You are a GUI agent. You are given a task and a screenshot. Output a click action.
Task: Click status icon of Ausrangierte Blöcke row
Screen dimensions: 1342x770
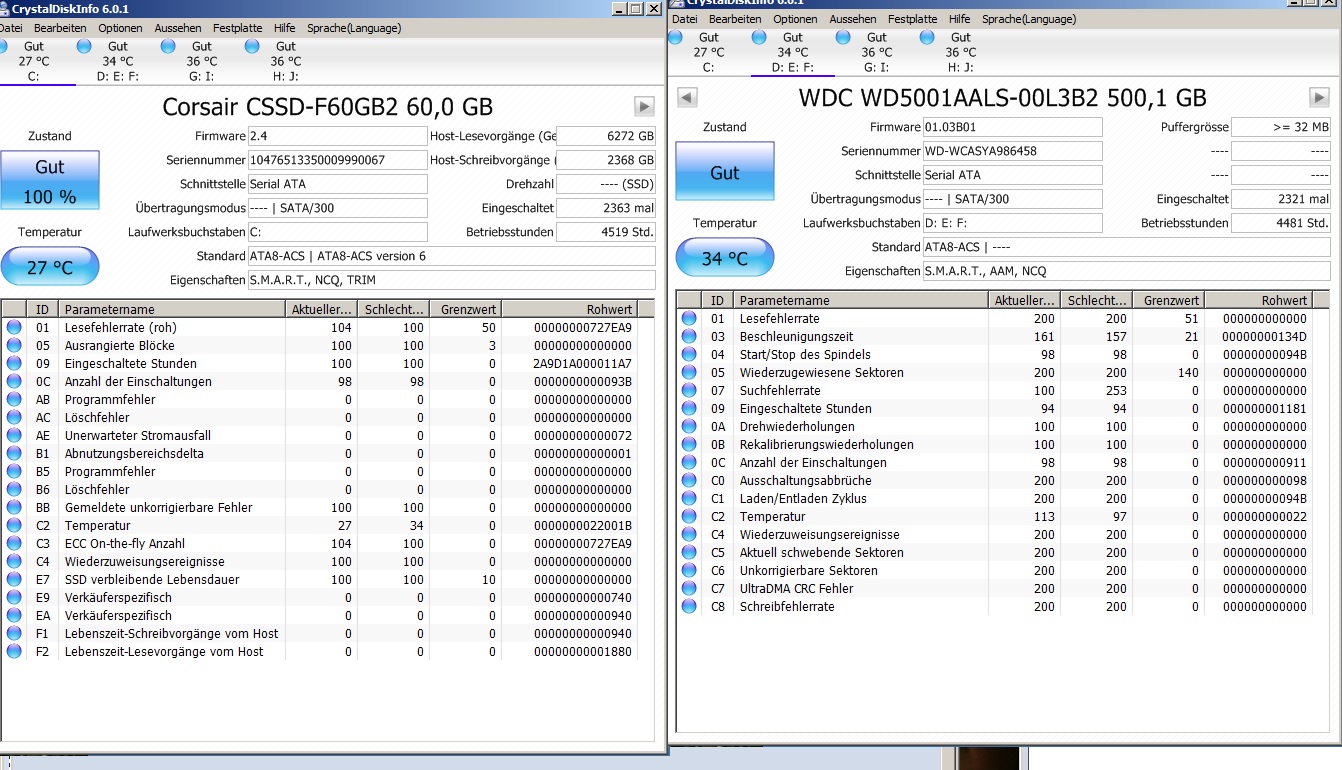point(14,345)
